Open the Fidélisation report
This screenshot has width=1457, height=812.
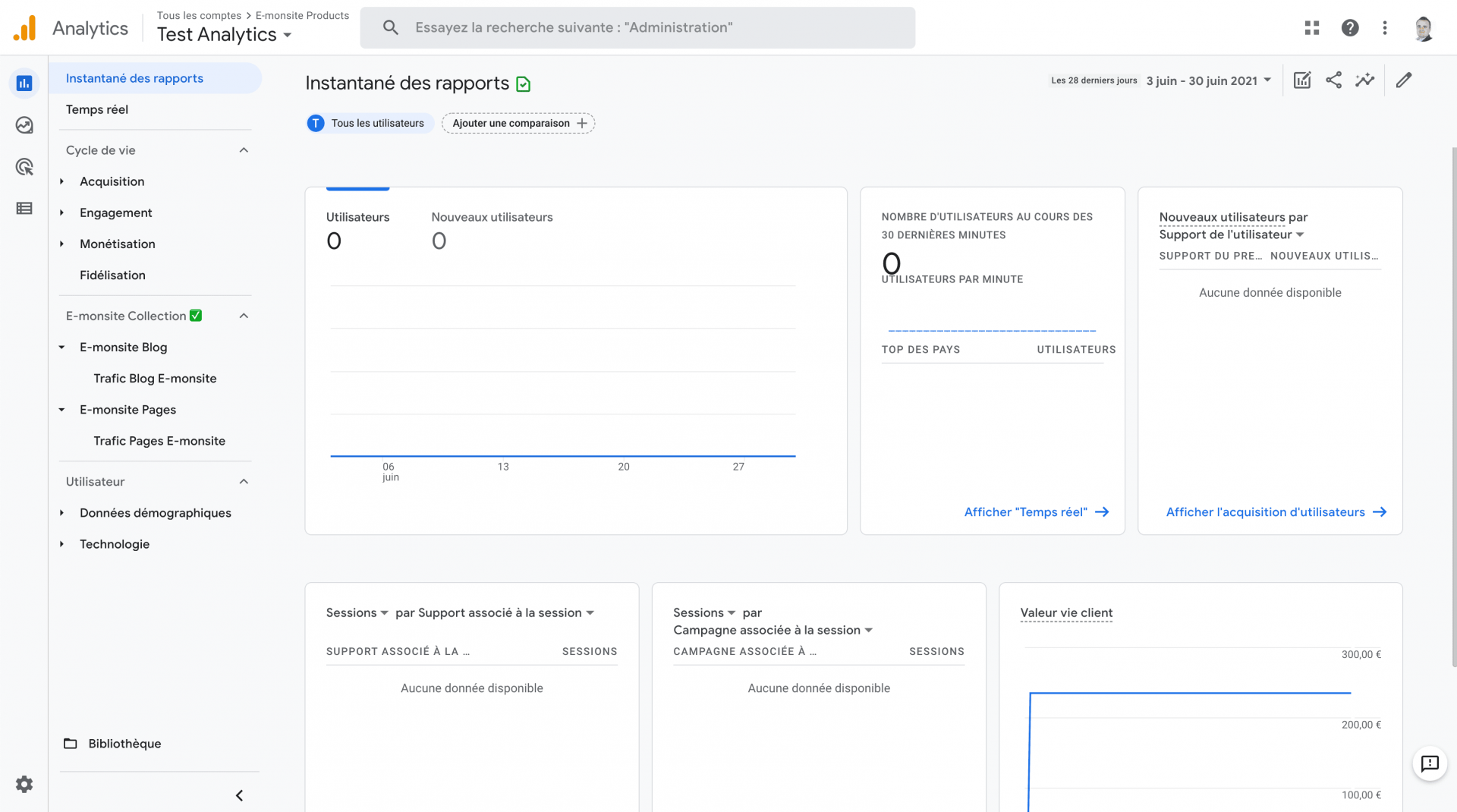pyautogui.click(x=112, y=275)
